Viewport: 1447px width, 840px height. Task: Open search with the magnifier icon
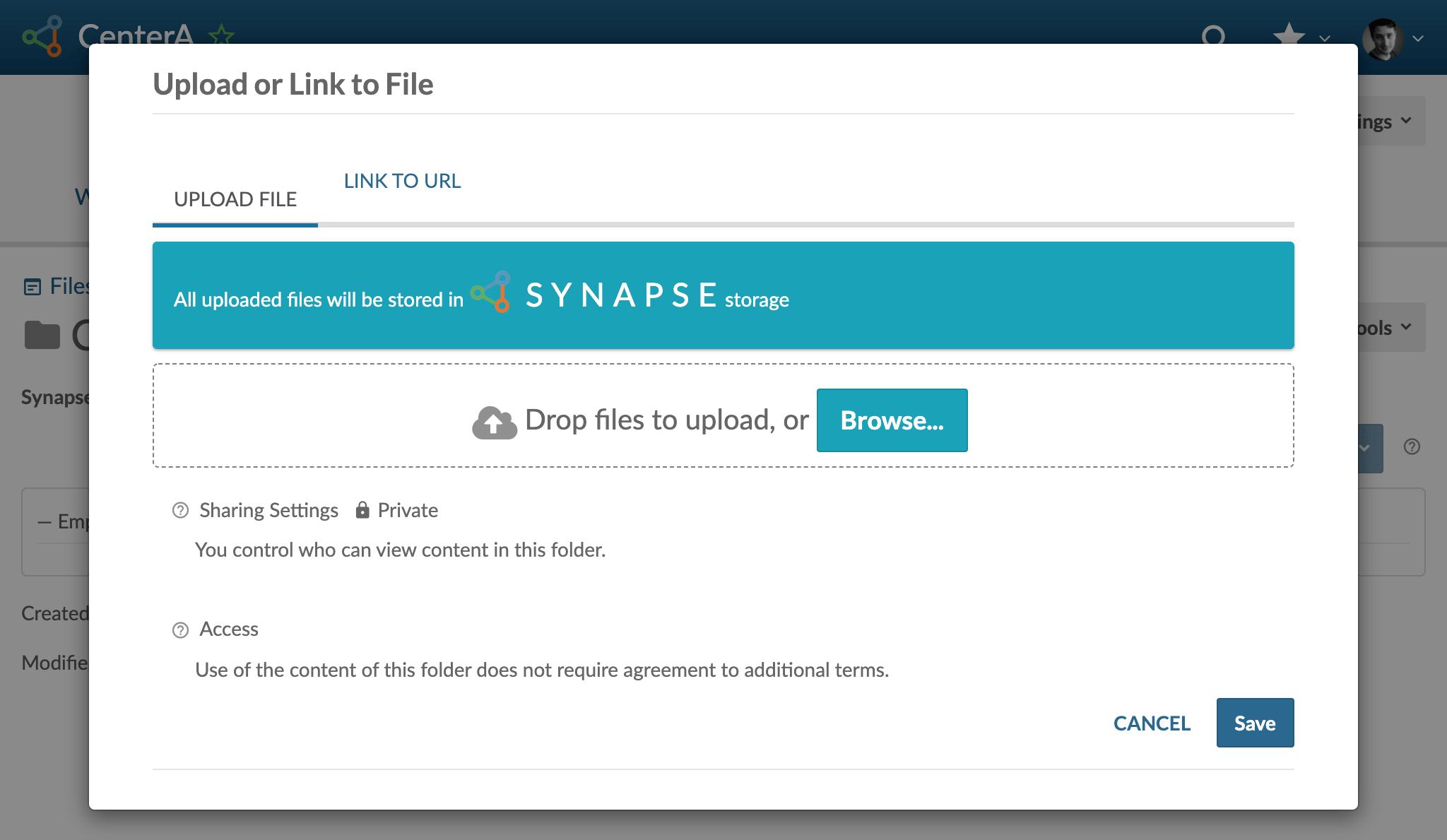[x=1213, y=35]
